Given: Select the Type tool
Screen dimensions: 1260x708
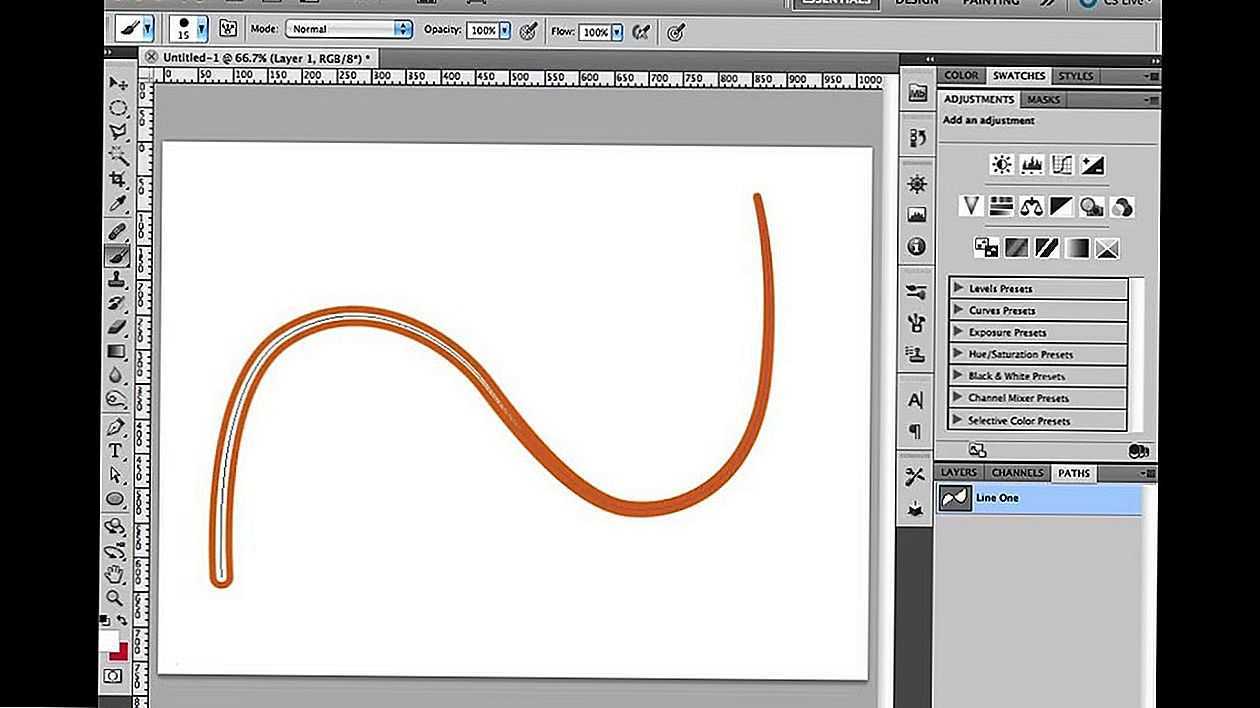Looking at the screenshot, I should (x=117, y=451).
